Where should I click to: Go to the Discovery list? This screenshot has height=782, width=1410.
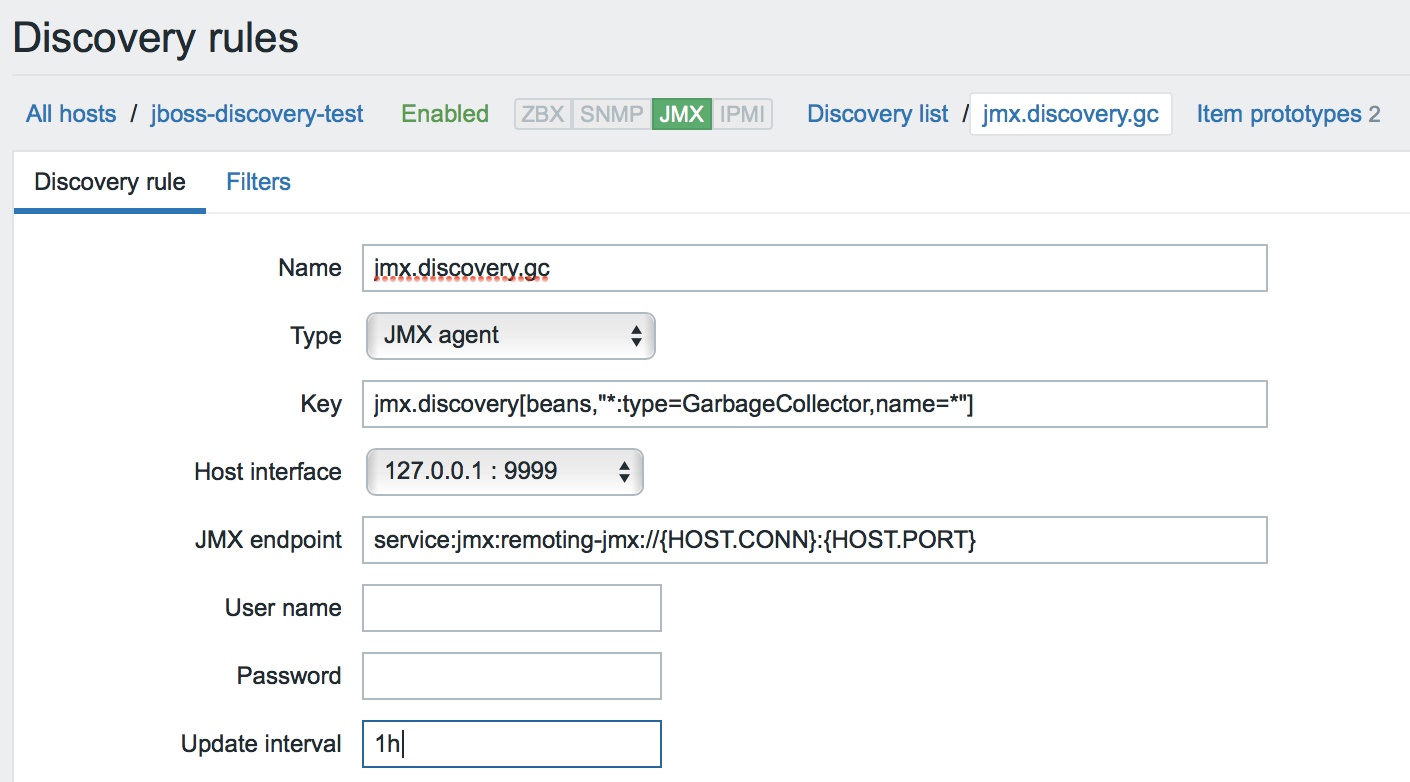pos(877,114)
